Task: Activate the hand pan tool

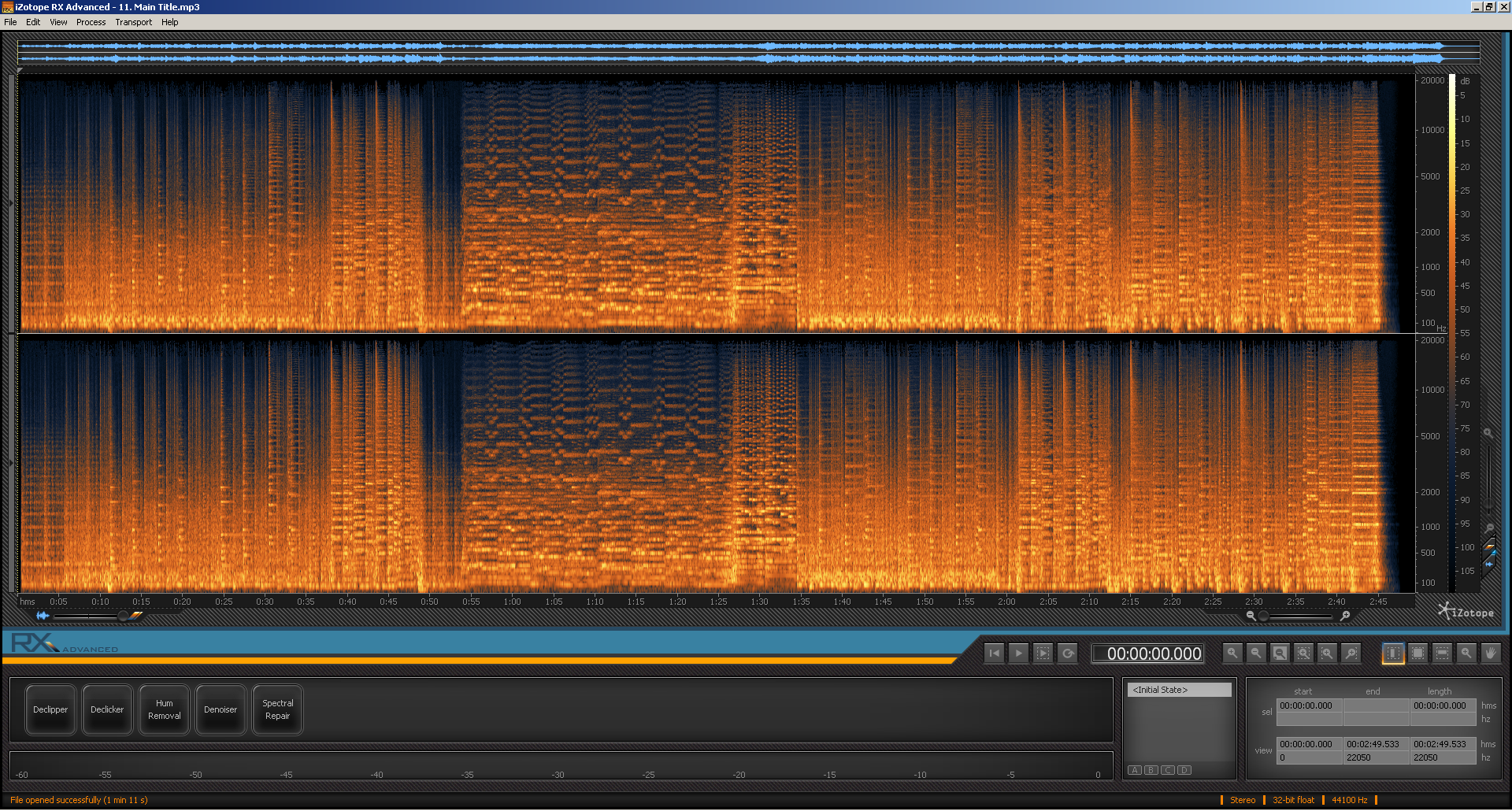Action: (x=1489, y=653)
